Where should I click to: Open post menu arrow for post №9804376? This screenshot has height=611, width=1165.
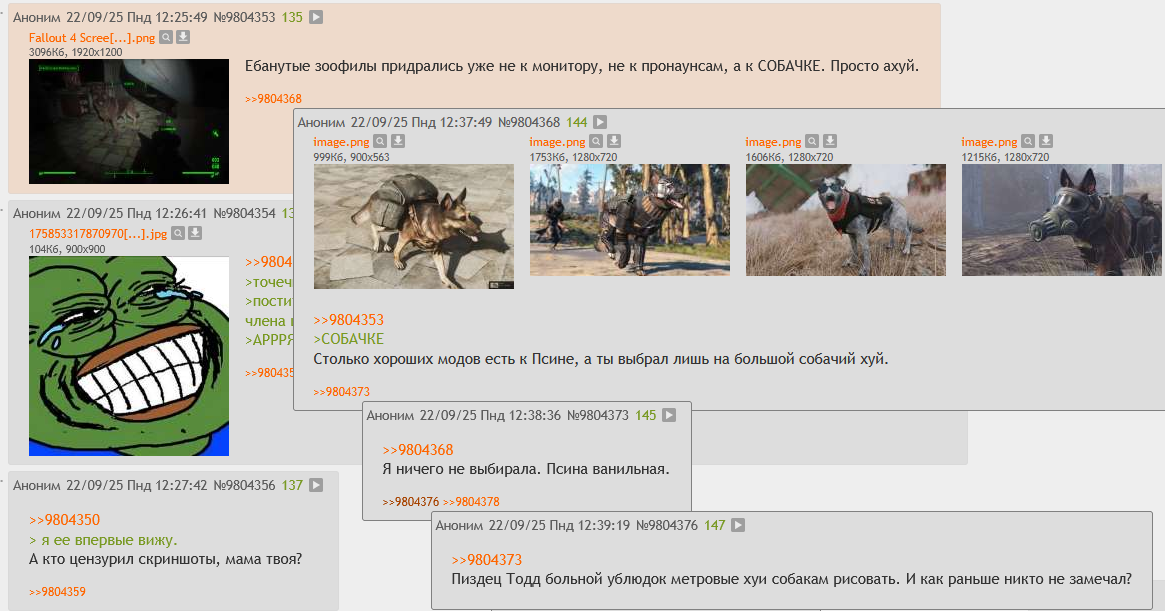click(x=738, y=525)
